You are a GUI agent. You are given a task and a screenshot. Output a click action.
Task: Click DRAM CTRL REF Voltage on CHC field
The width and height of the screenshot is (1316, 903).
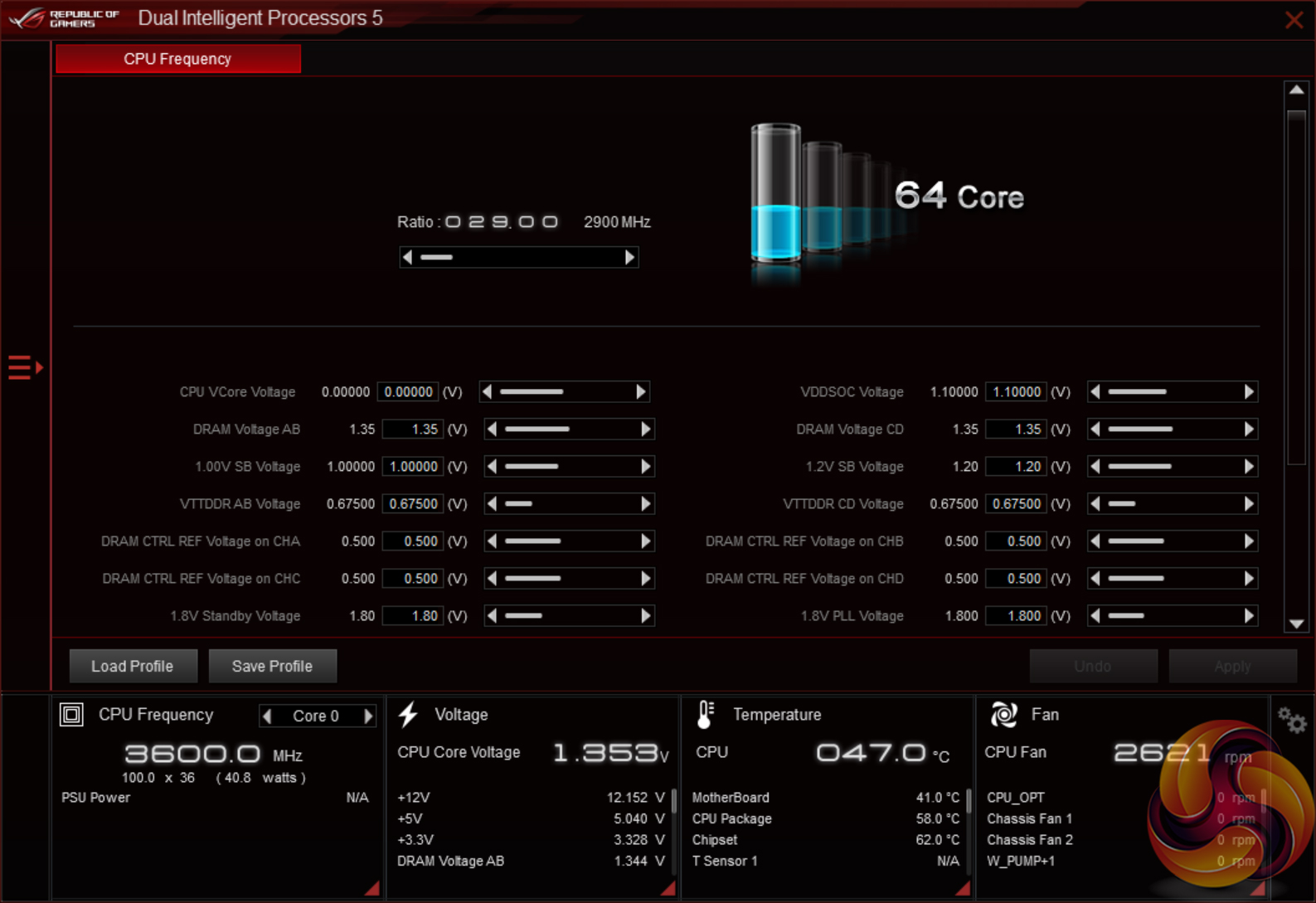coord(413,578)
